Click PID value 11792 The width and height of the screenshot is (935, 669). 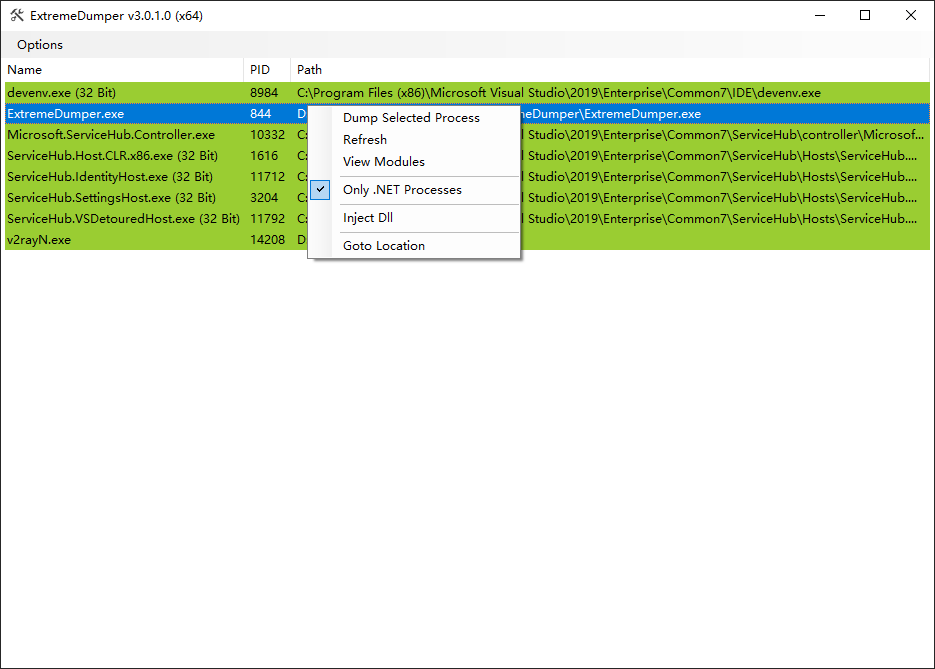coord(268,219)
